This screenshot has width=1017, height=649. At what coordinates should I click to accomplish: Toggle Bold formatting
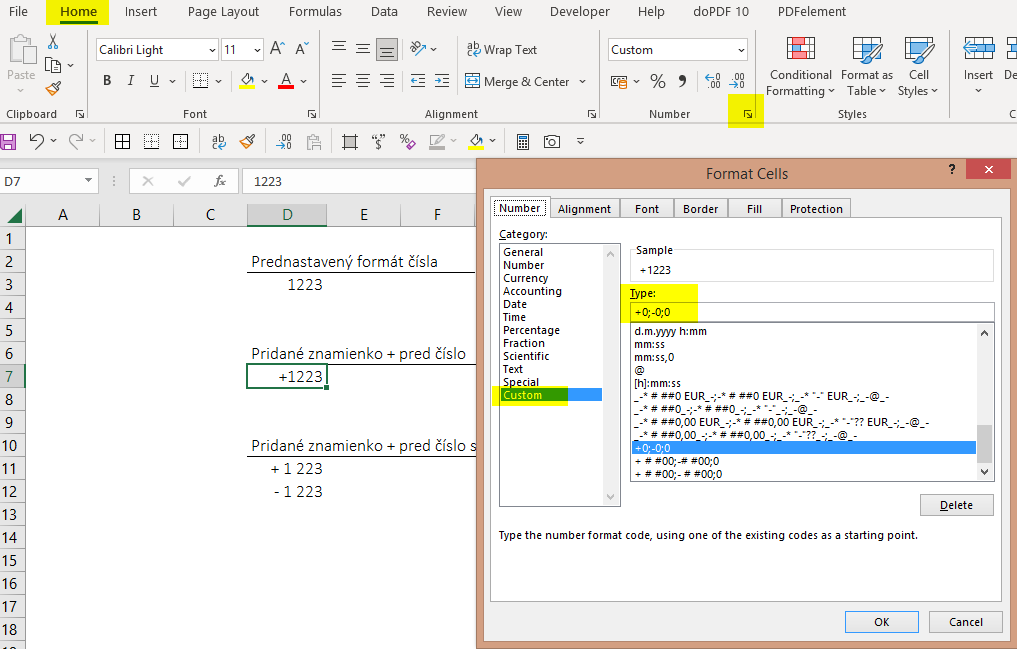(x=107, y=80)
